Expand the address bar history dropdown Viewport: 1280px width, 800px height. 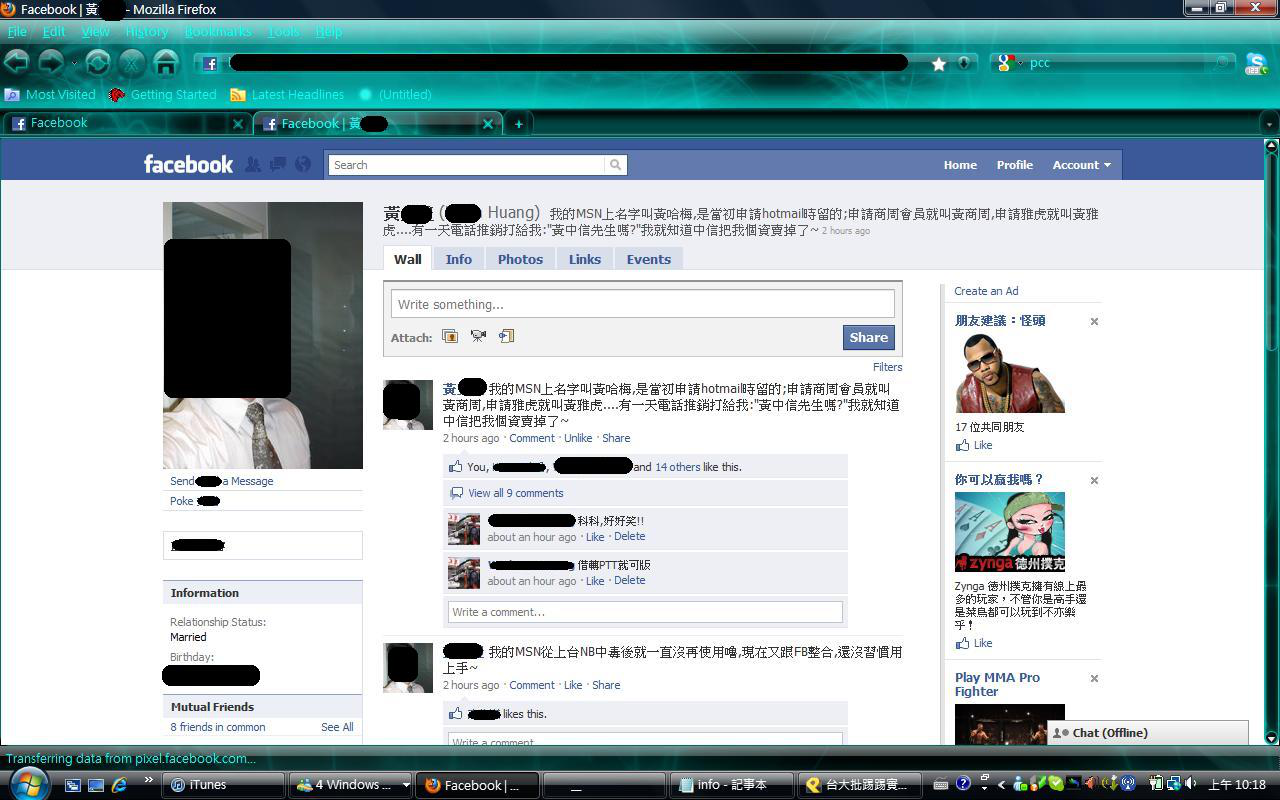964,63
